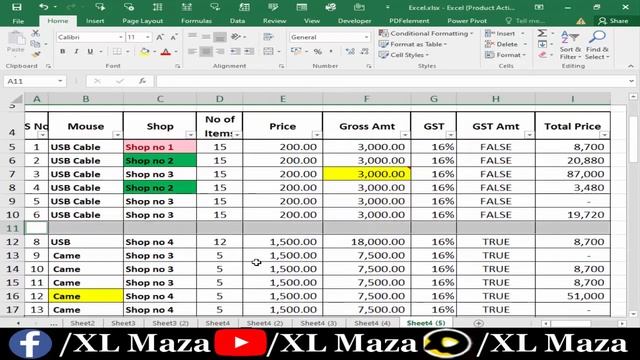Open the Shop column filter dropdown

tap(190, 135)
